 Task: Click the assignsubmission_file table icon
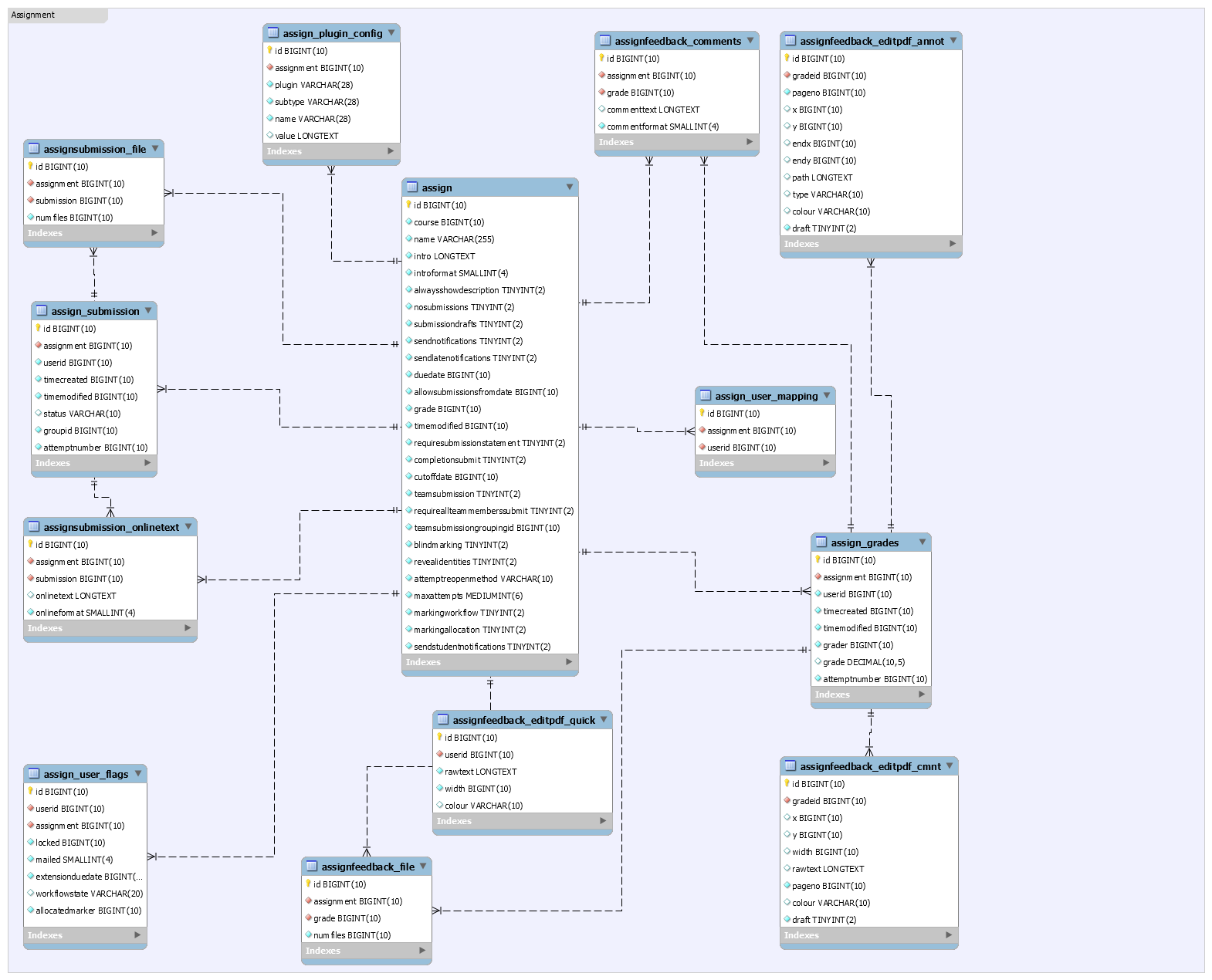[x=34, y=148]
